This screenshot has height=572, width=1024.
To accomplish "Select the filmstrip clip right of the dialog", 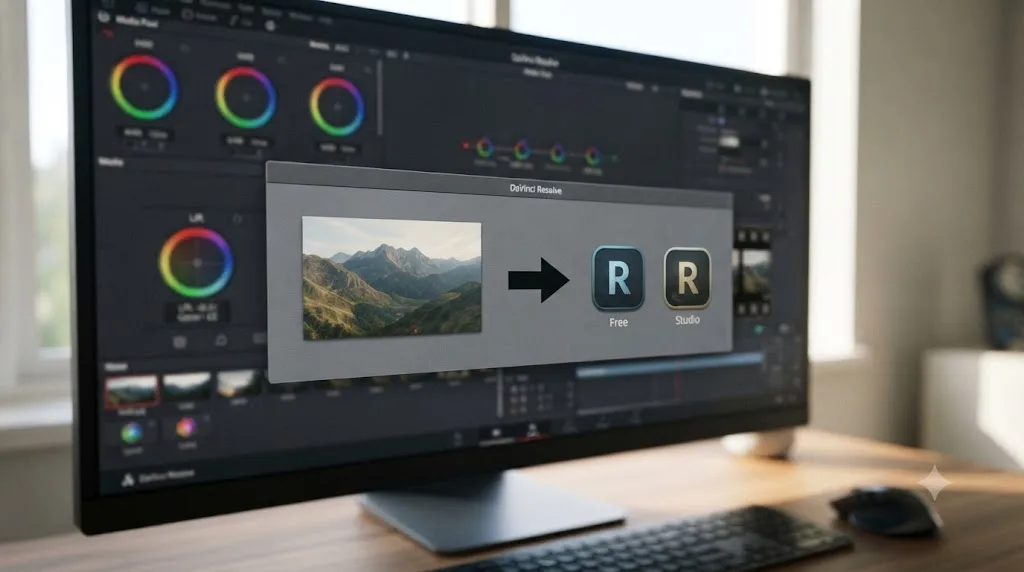I will click(x=752, y=271).
